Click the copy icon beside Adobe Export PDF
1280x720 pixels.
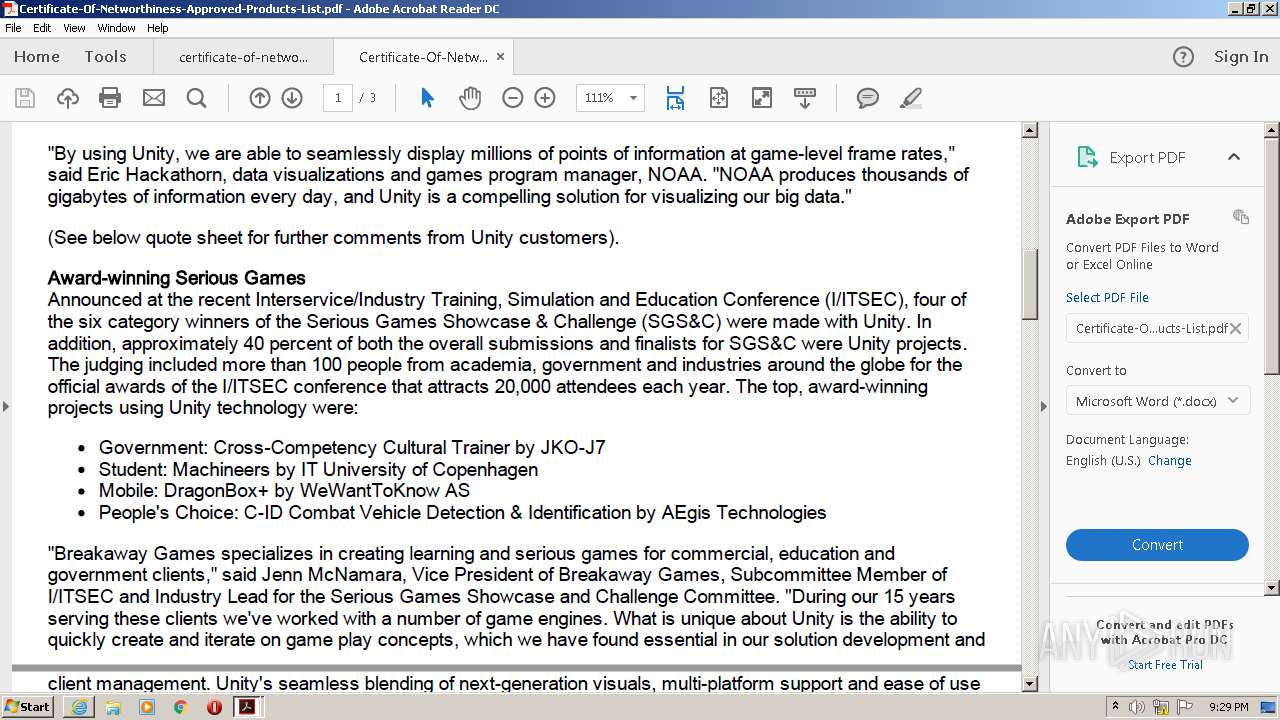(x=1241, y=217)
